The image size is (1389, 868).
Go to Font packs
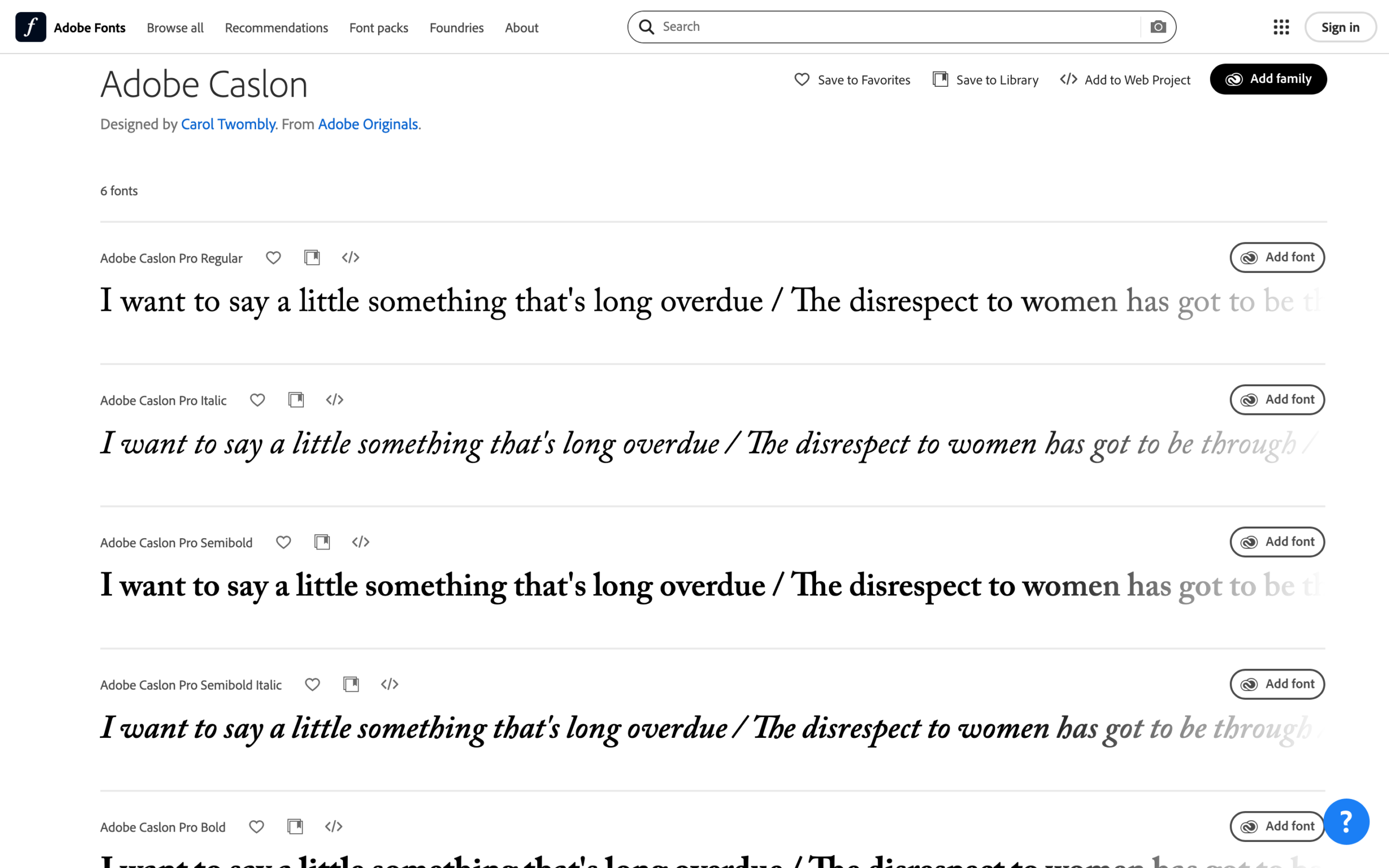(x=379, y=28)
